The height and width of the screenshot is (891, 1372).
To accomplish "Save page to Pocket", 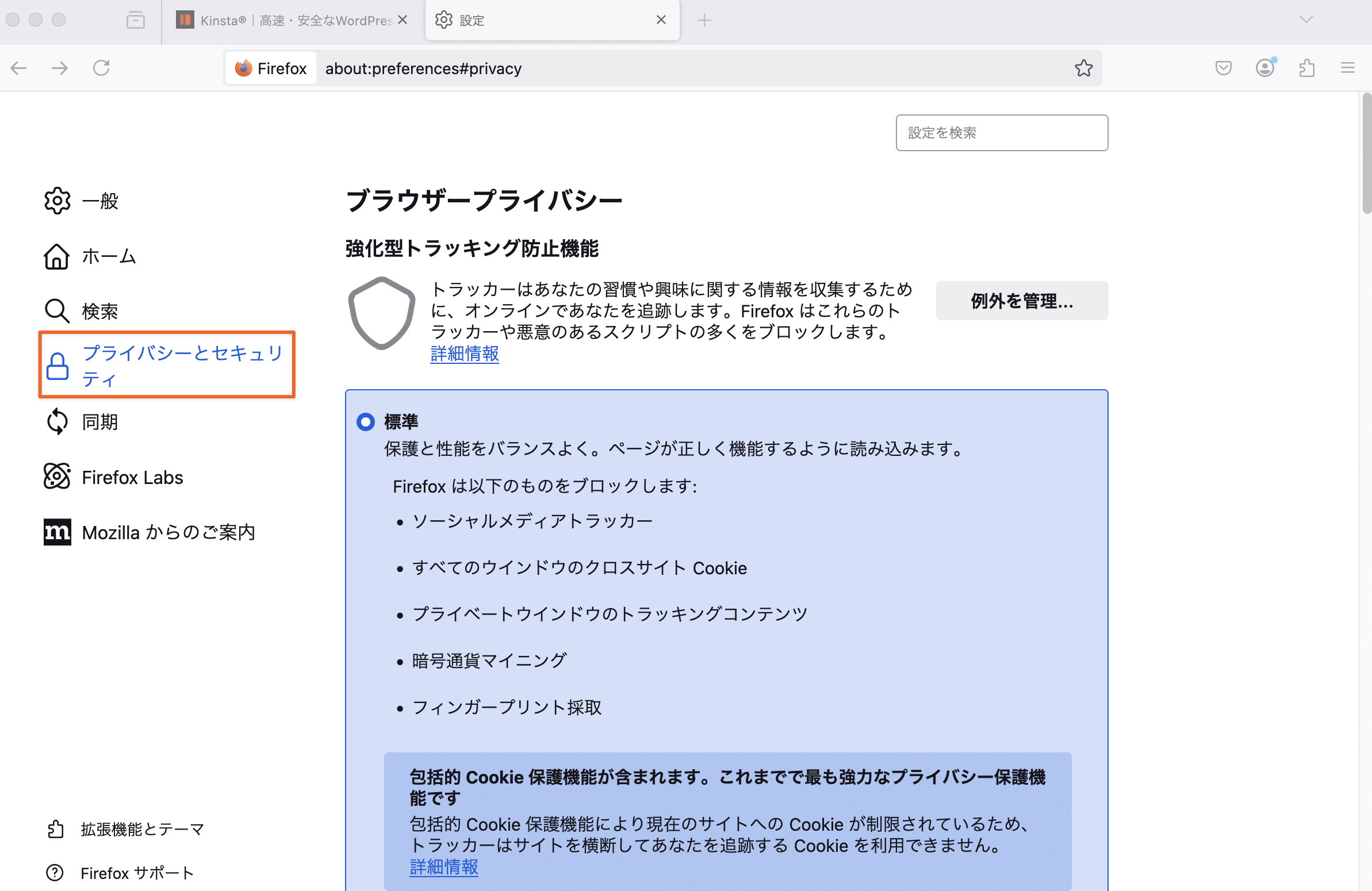I will pyautogui.click(x=1223, y=68).
